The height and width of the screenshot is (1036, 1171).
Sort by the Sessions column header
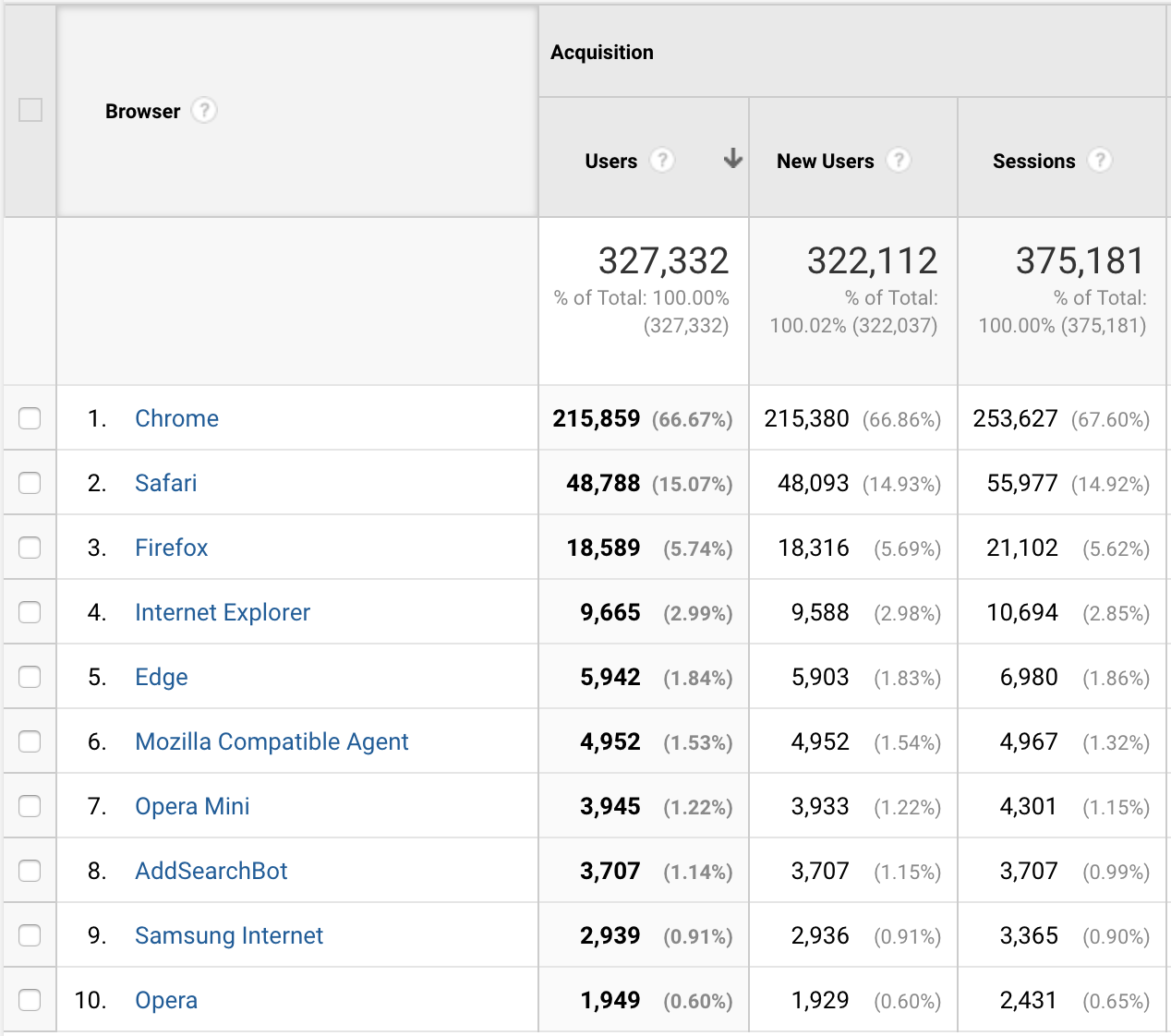pyautogui.click(x=1033, y=161)
